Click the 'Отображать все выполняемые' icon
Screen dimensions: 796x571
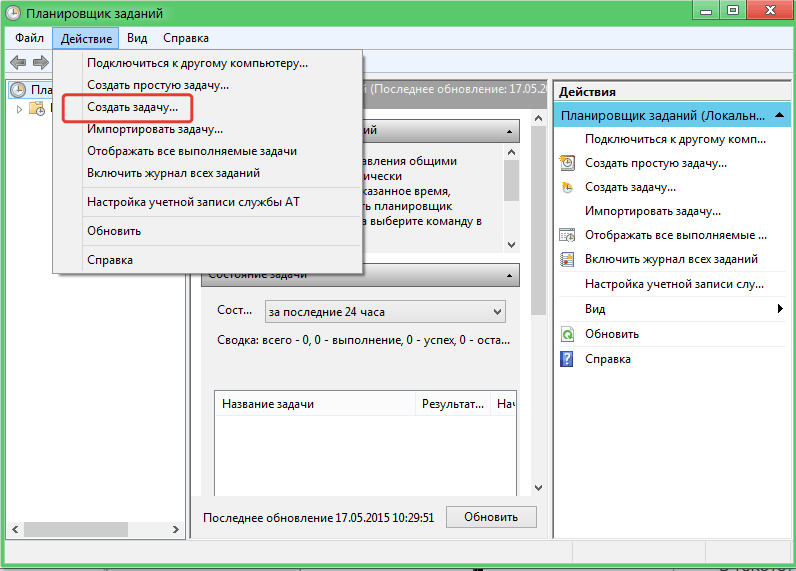pyautogui.click(x=567, y=235)
